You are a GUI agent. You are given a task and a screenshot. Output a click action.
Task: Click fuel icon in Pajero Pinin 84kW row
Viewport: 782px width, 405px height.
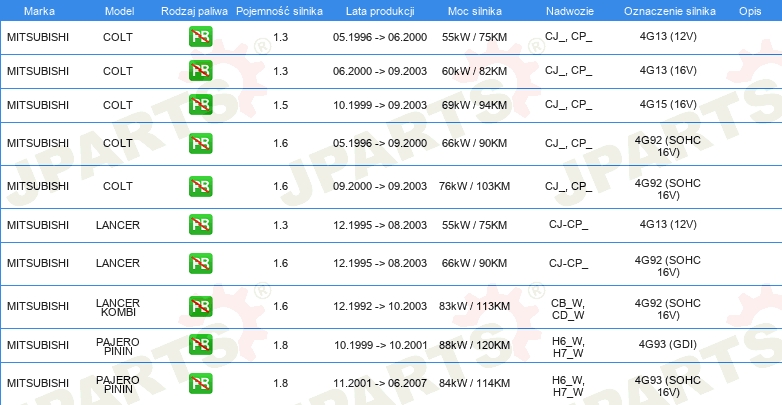click(x=200, y=383)
